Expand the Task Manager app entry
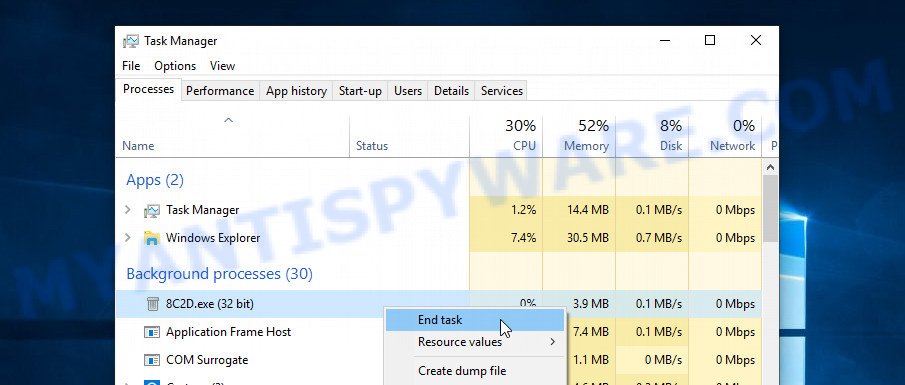This screenshot has height=385, width=905. (x=128, y=210)
